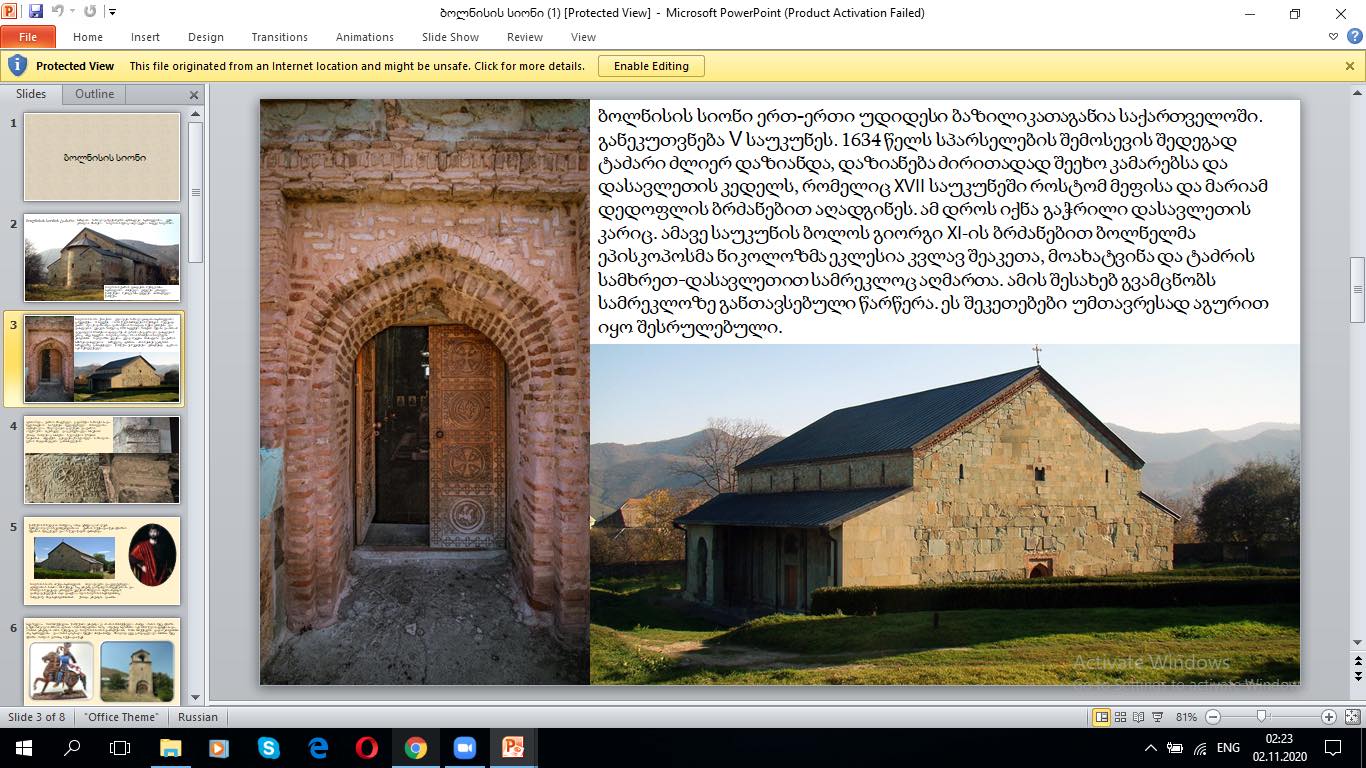Screen dimensions: 1366x768
Task: Open Google Chrome from taskbar
Action: (416, 748)
